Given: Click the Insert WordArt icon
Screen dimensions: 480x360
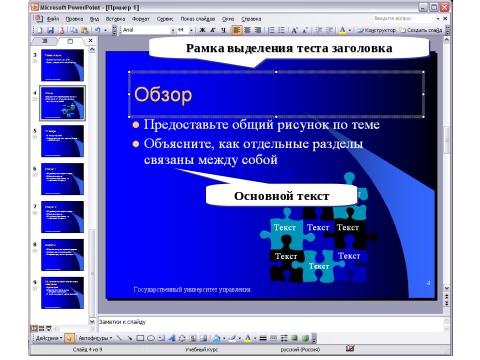Looking at the screenshot, I should 172,338.
